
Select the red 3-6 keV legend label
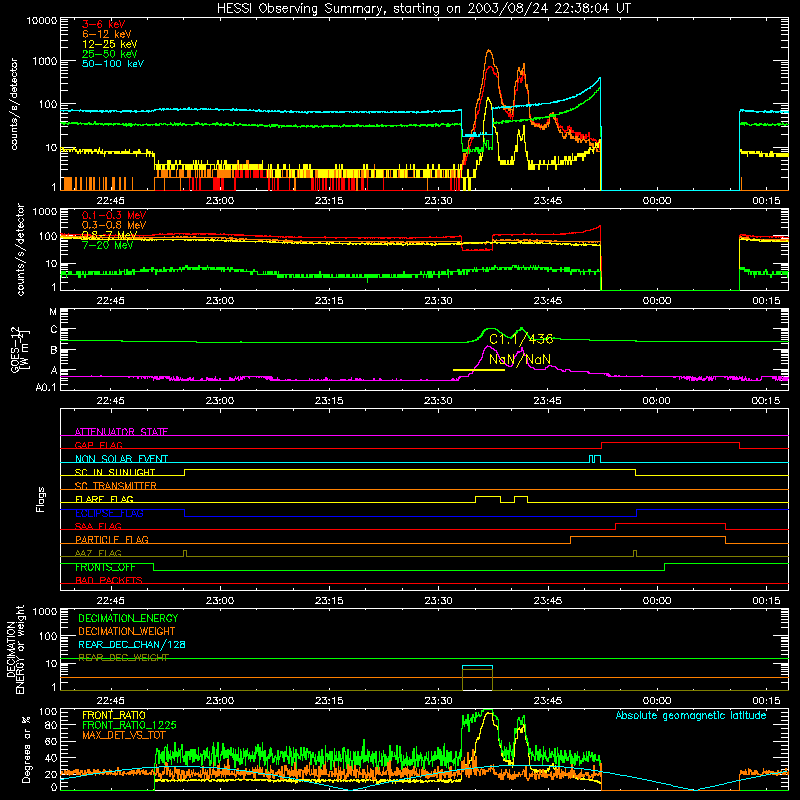(x=104, y=24)
